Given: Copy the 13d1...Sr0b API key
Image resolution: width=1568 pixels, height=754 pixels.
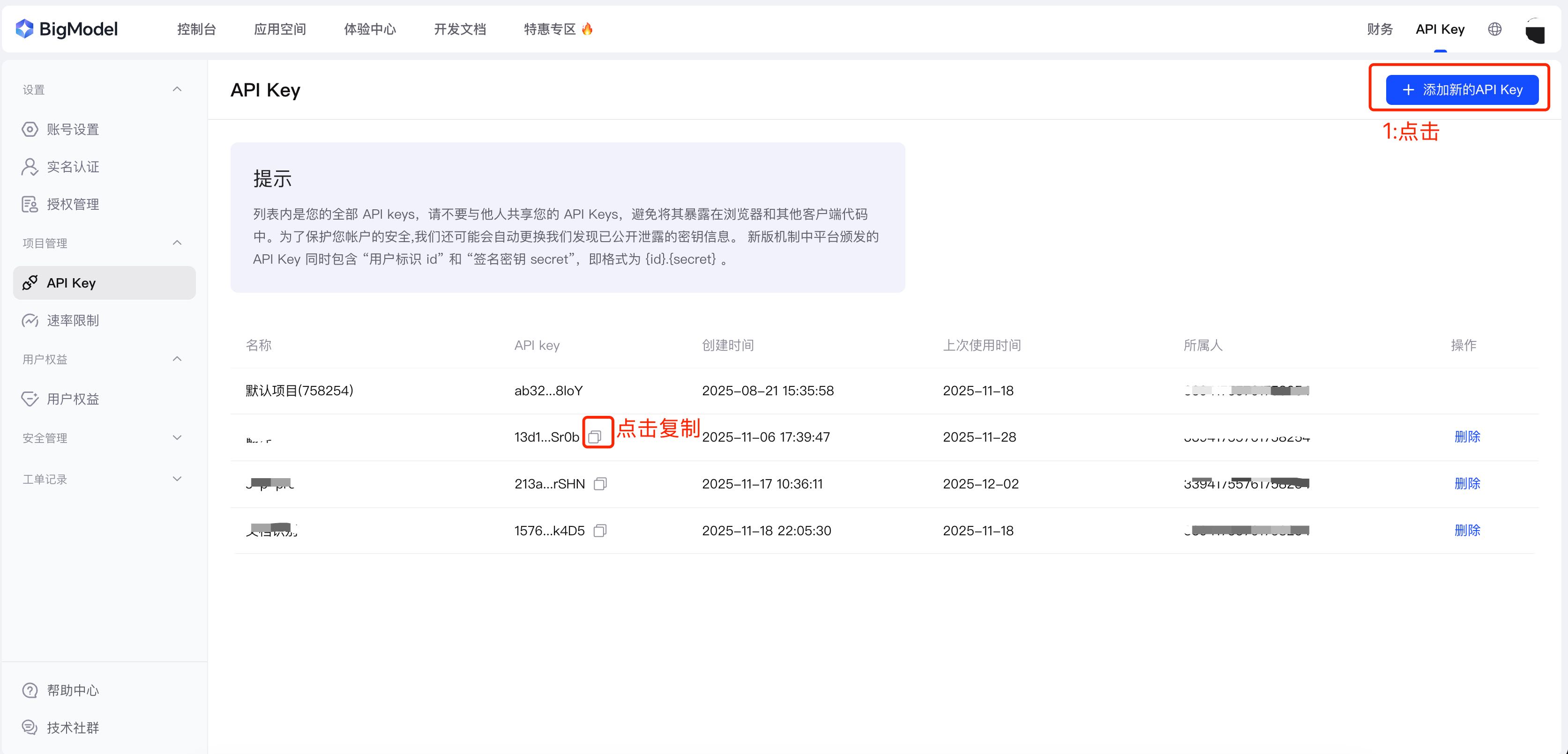Looking at the screenshot, I should pos(595,437).
